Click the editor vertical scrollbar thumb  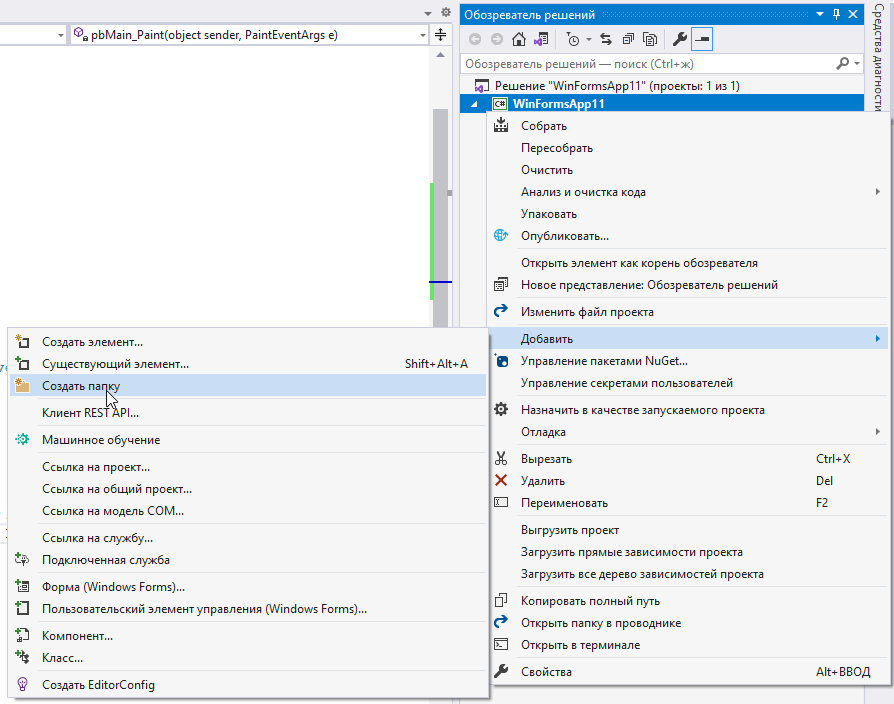coord(440,200)
